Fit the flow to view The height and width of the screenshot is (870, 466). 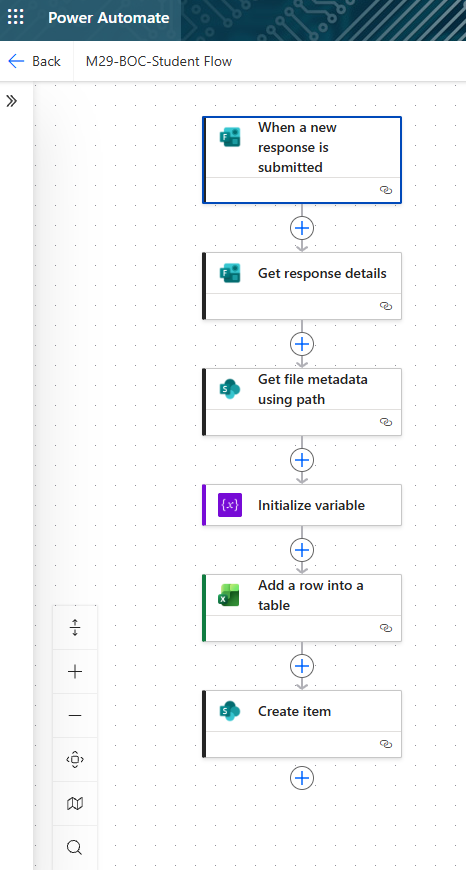pyautogui.click(x=75, y=760)
